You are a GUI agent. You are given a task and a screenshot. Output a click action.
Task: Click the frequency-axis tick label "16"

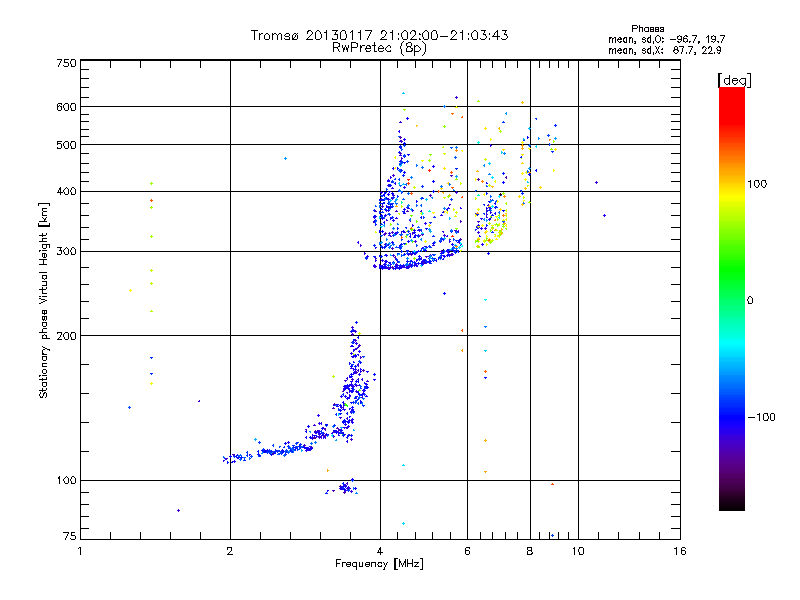pyautogui.click(x=680, y=551)
